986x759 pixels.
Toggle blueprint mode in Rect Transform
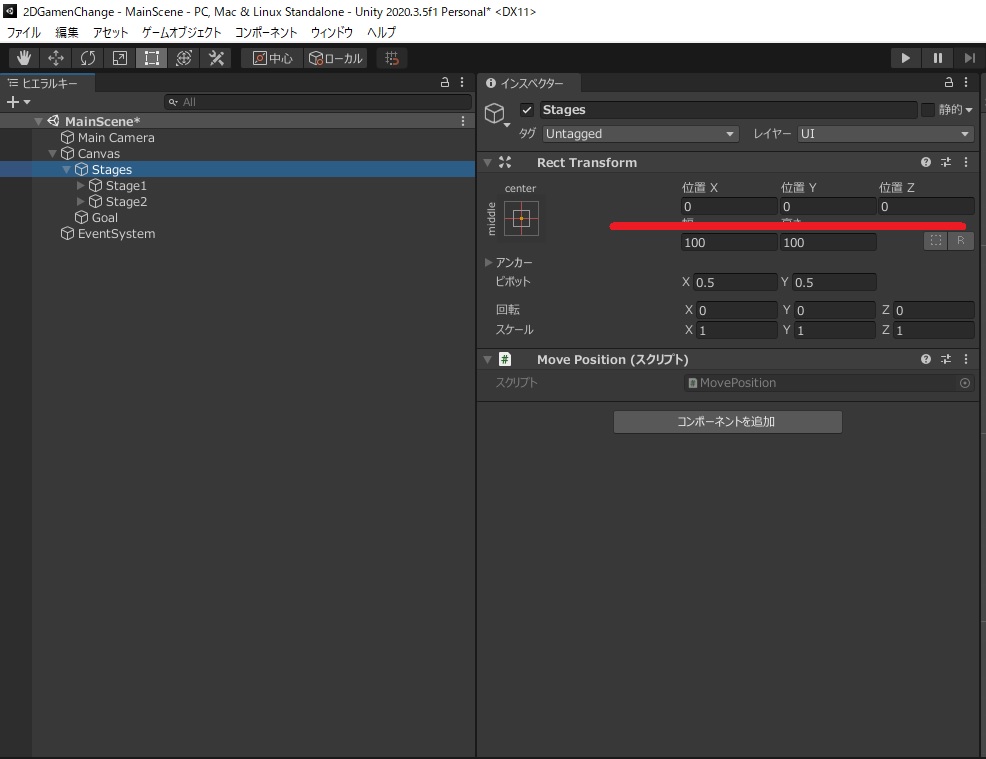936,240
